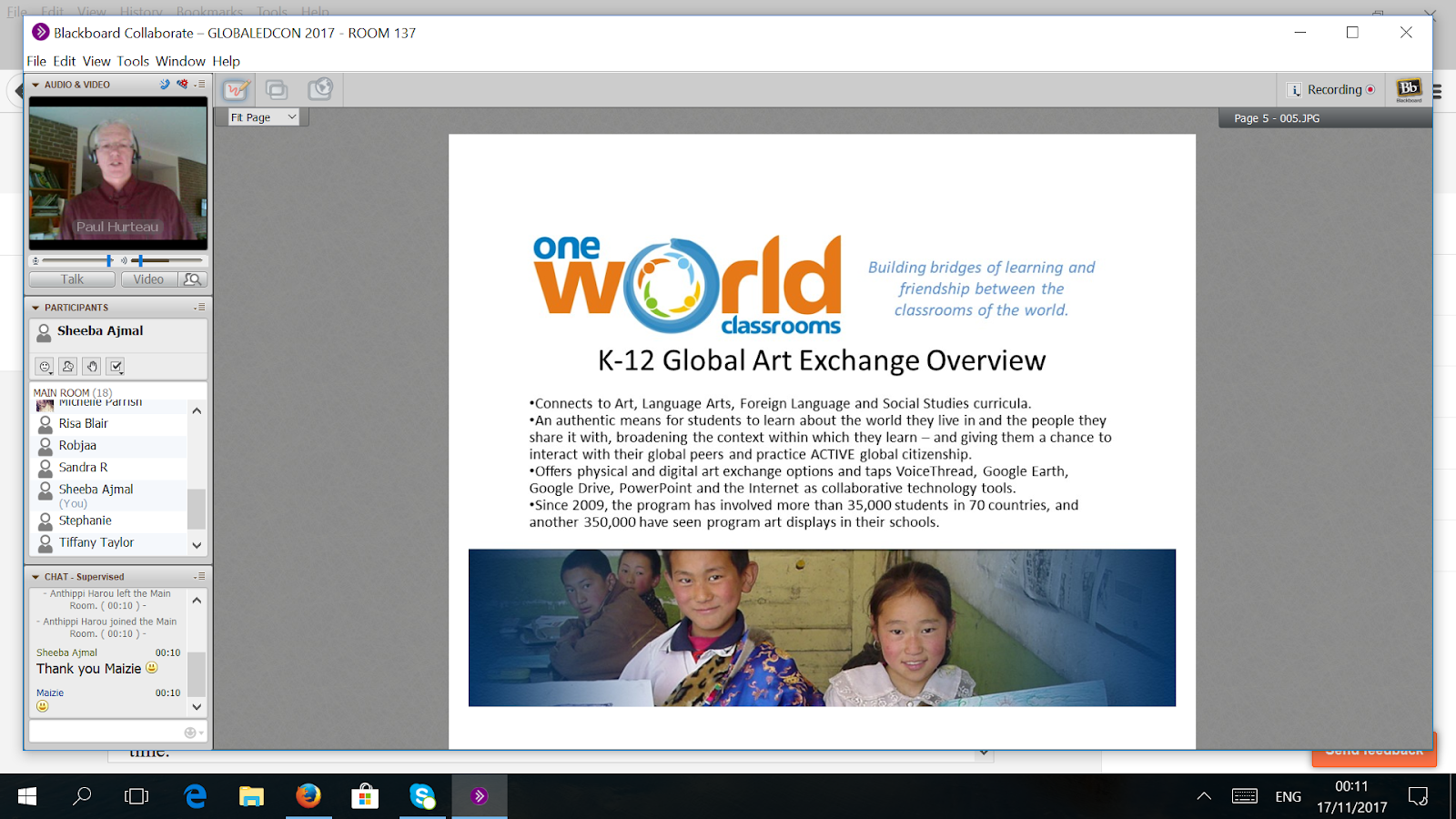This screenshot has width=1456, height=819.
Task: Open the chat emoticon selector
Action: click(194, 733)
